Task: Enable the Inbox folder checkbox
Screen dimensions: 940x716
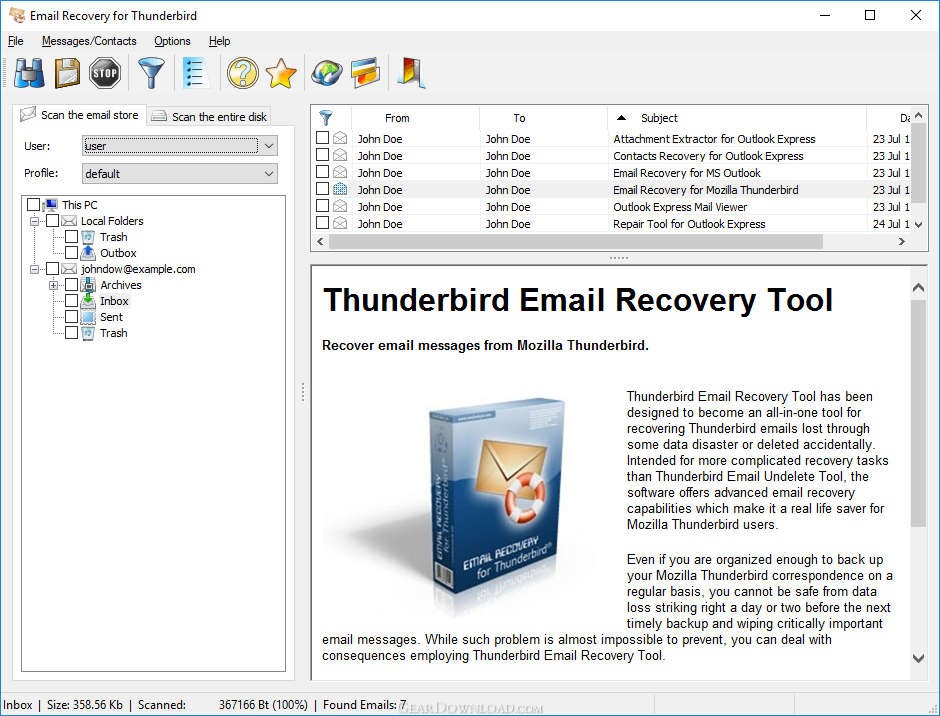Action: point(71,300)
